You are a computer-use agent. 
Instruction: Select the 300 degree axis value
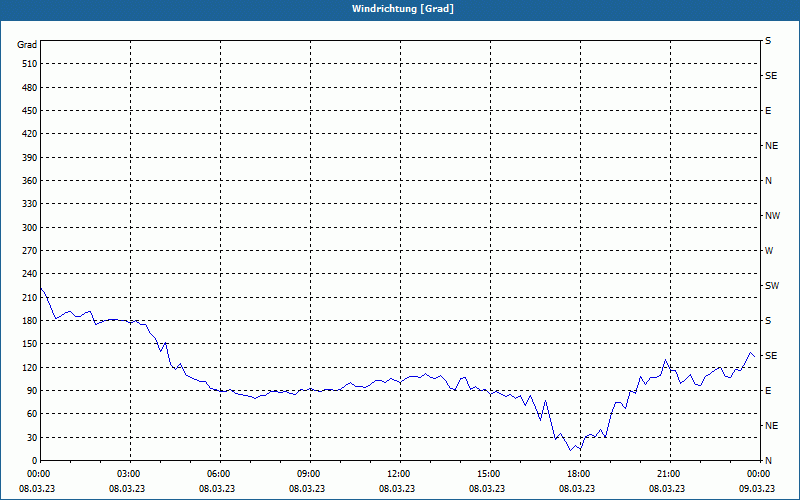(x=30, y=228)
